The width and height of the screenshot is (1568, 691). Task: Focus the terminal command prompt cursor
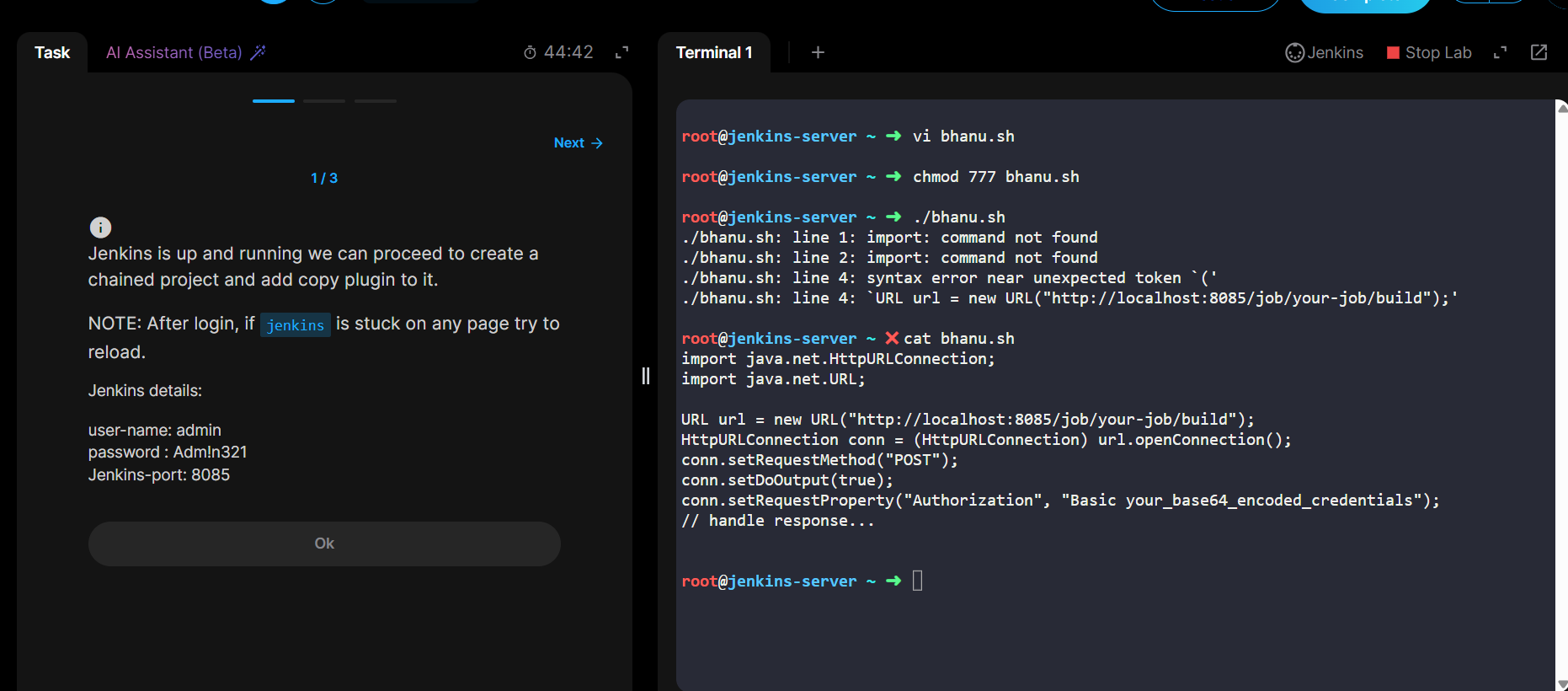[917, 581]
